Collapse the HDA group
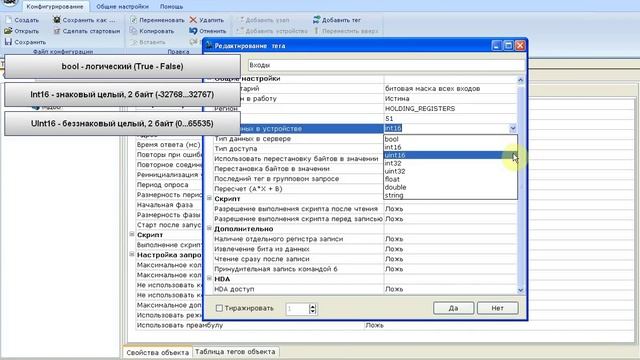The width and height of the screenshot is (640, 360). (x=209, y=278)
